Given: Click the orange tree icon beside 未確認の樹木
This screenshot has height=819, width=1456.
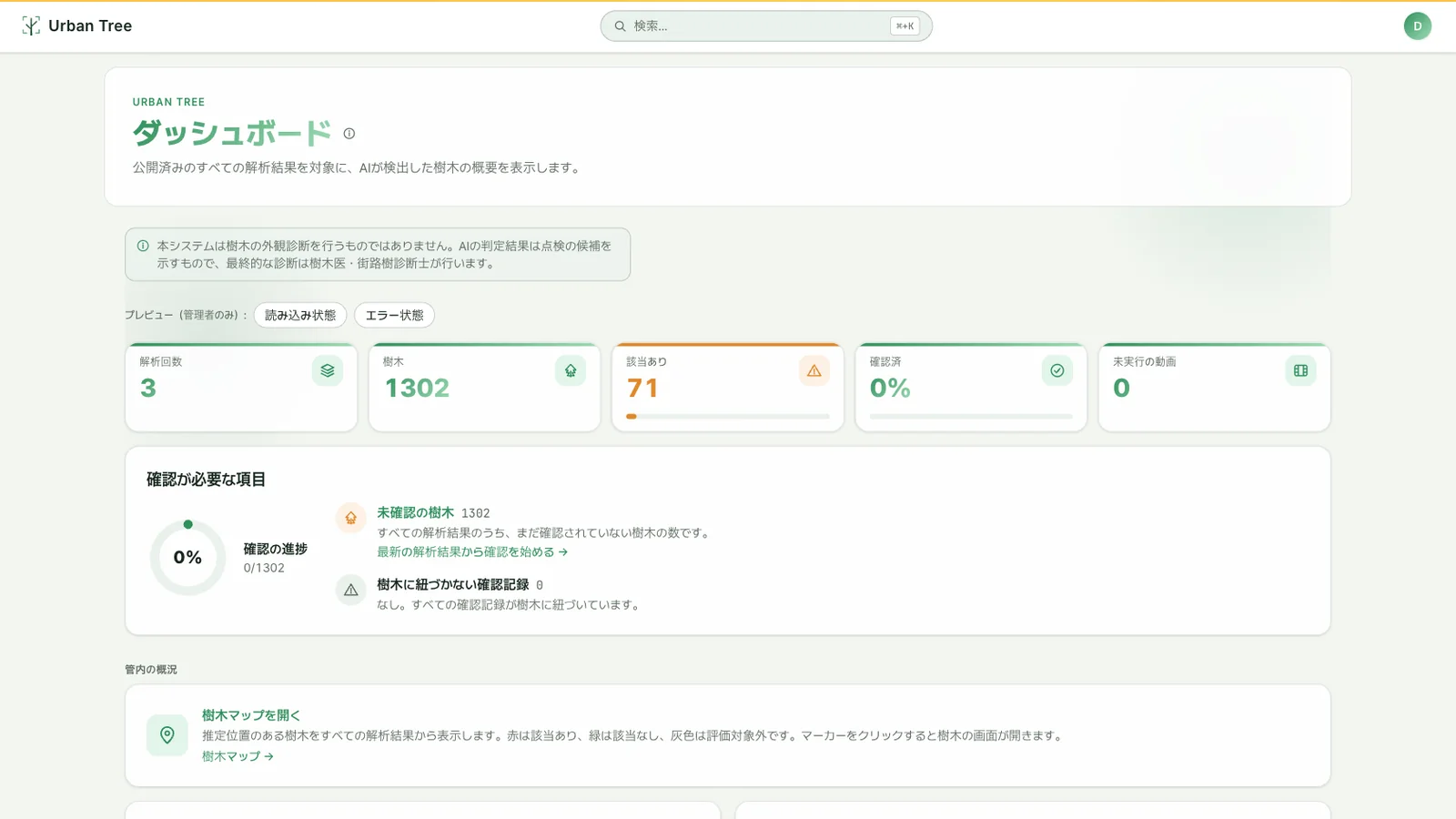Looking at the screenshot, I should 350,518.
